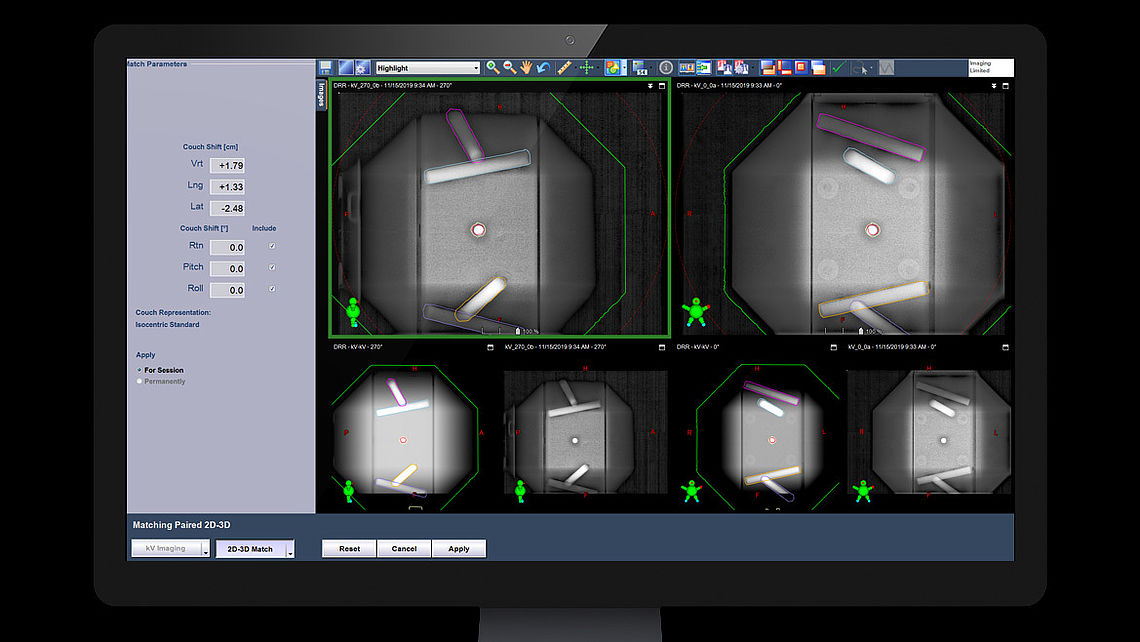
Task: Apply the couch shift corrections
Action: point(459,548)
